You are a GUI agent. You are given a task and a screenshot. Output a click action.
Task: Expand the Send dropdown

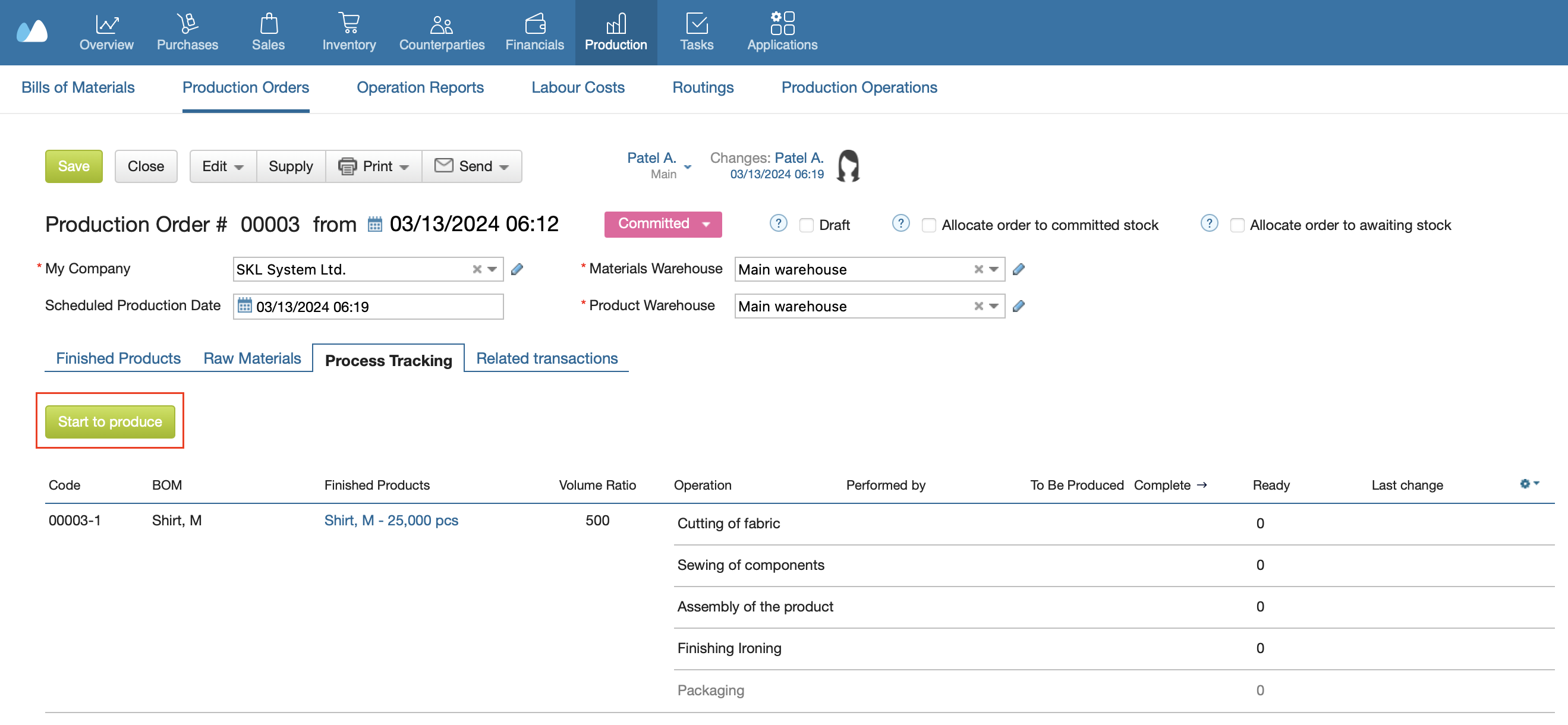[x=472, y=166]
